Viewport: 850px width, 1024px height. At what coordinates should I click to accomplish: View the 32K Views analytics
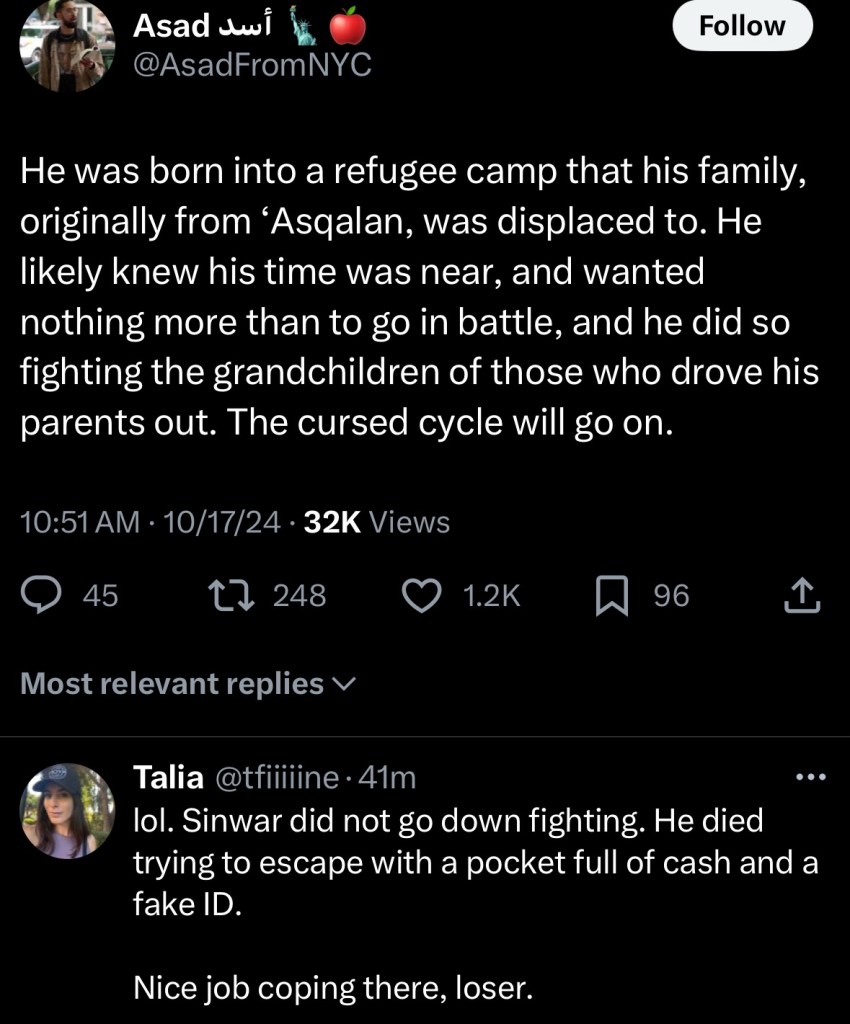(x=376, y=522)
